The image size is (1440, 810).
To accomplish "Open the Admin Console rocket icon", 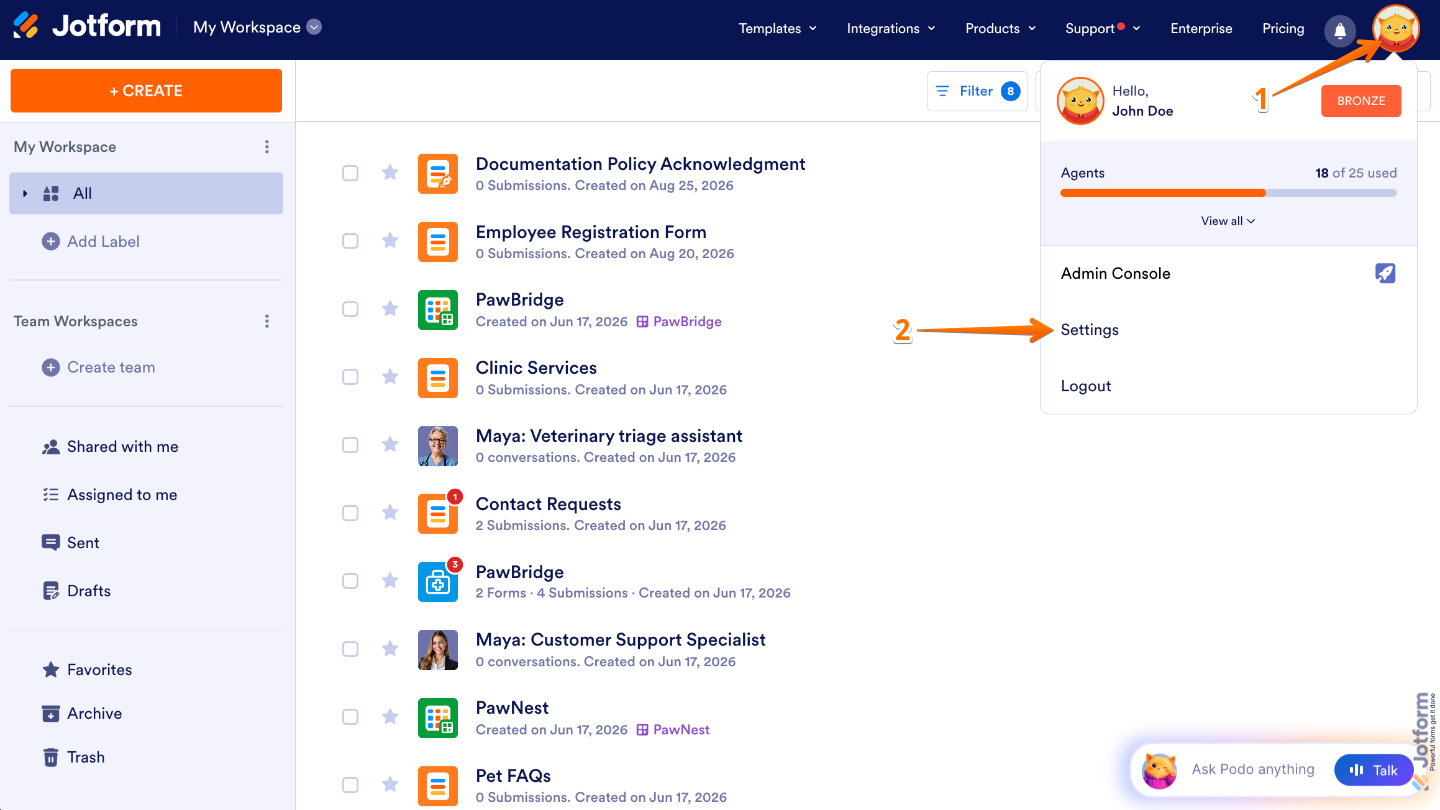I will (x=1385, y=273).
